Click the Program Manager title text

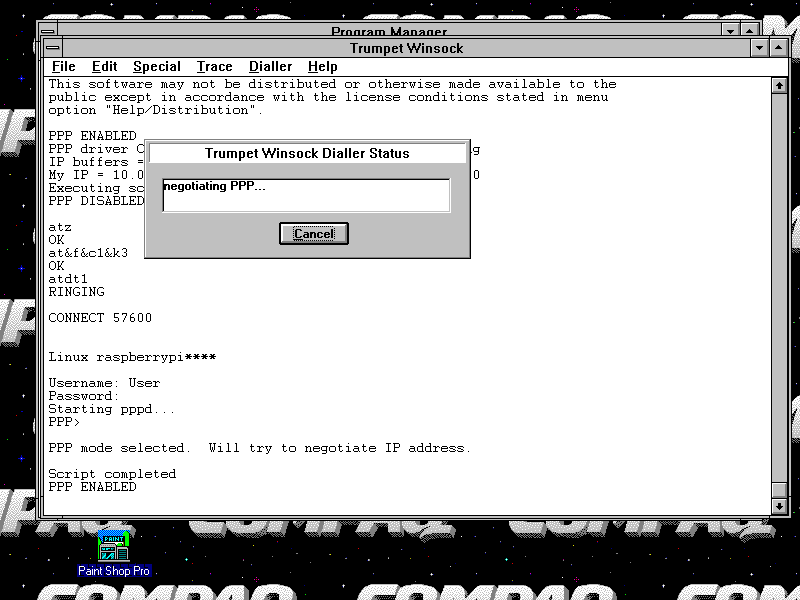pyautogui.click(x=389, y=32)
